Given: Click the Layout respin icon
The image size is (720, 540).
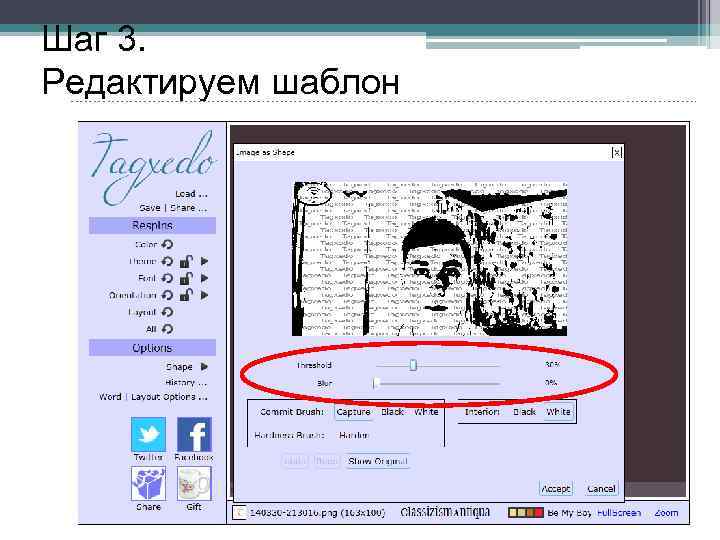Looking at the screenshot, I should click(x=168, y=312).
